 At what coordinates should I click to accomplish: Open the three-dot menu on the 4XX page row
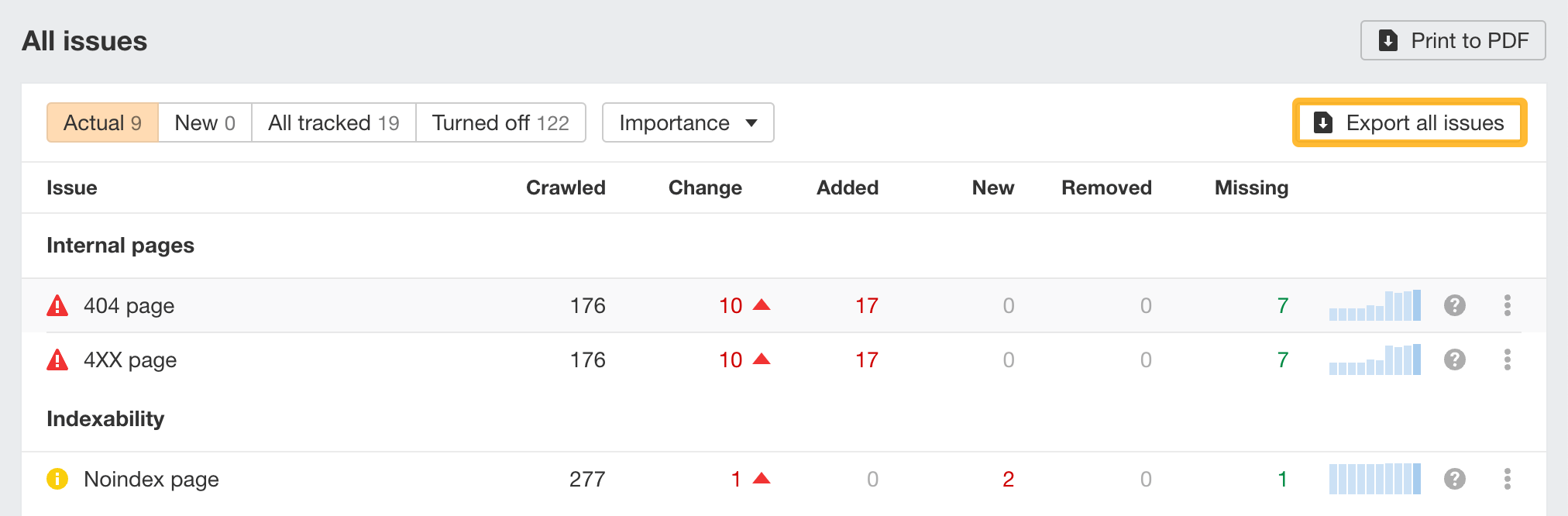[x=1508, y=359]
